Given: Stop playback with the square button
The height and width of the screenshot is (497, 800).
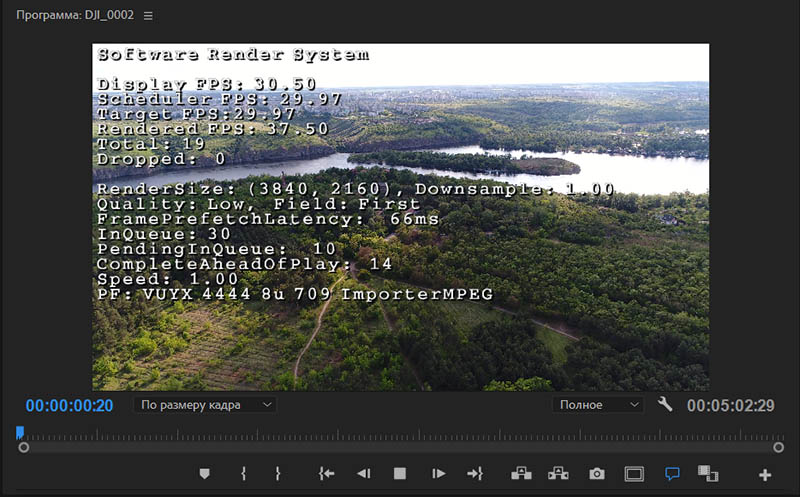Looking at the screenshot, I should point(400,474).
